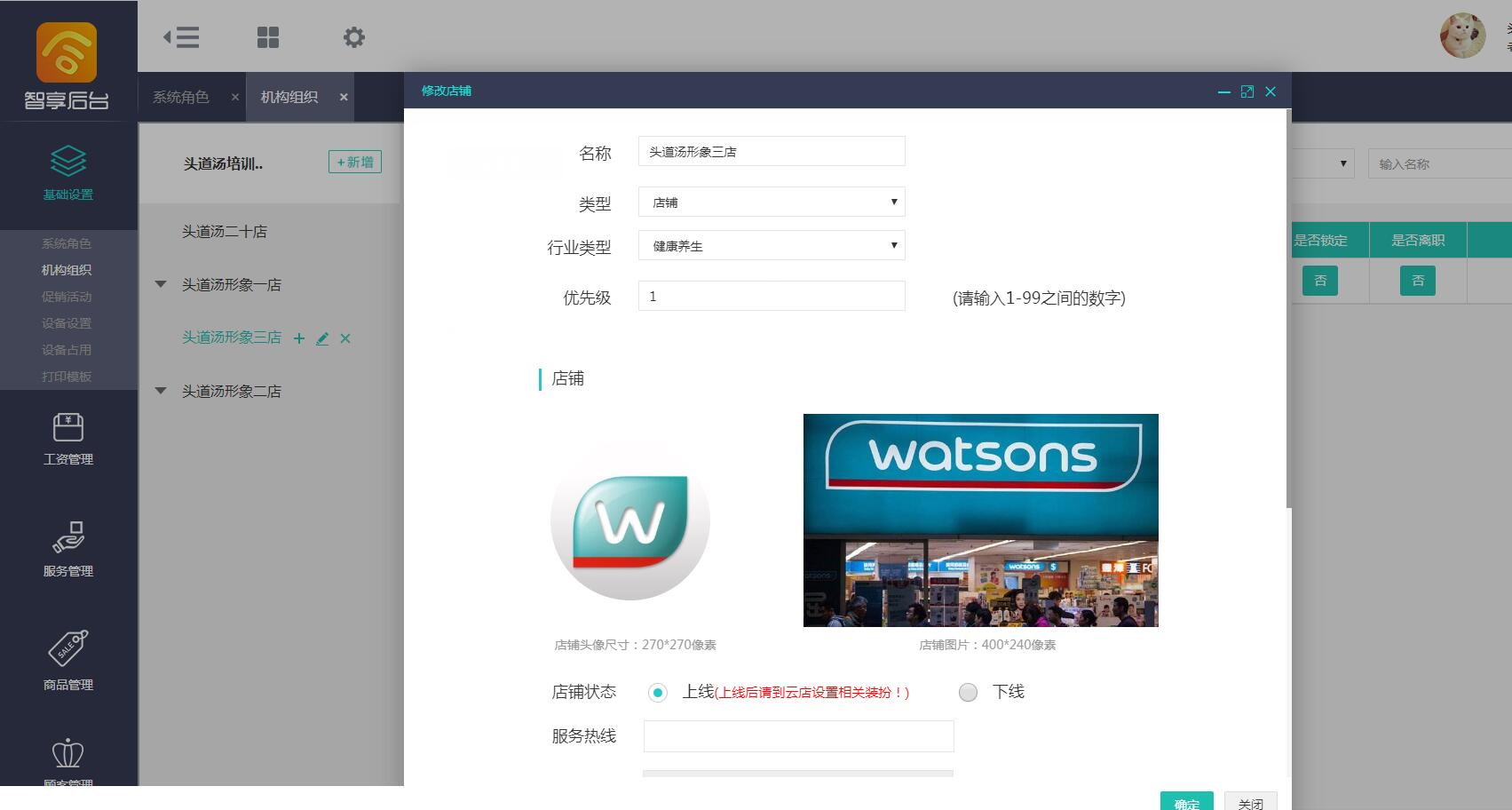1512x810 pixels.
Task: Open the 类型 dropdown showing 店铺
Action: 772,202
